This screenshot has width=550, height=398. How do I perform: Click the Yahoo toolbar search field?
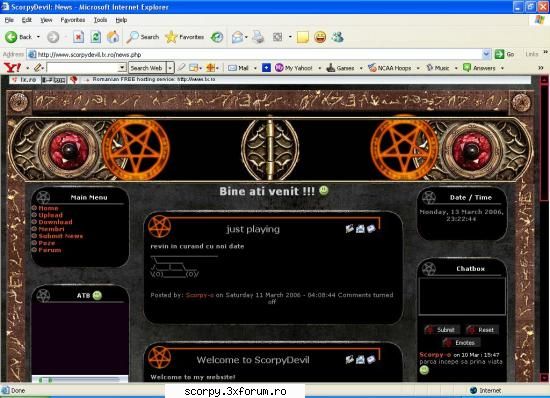tap(83, 67)
